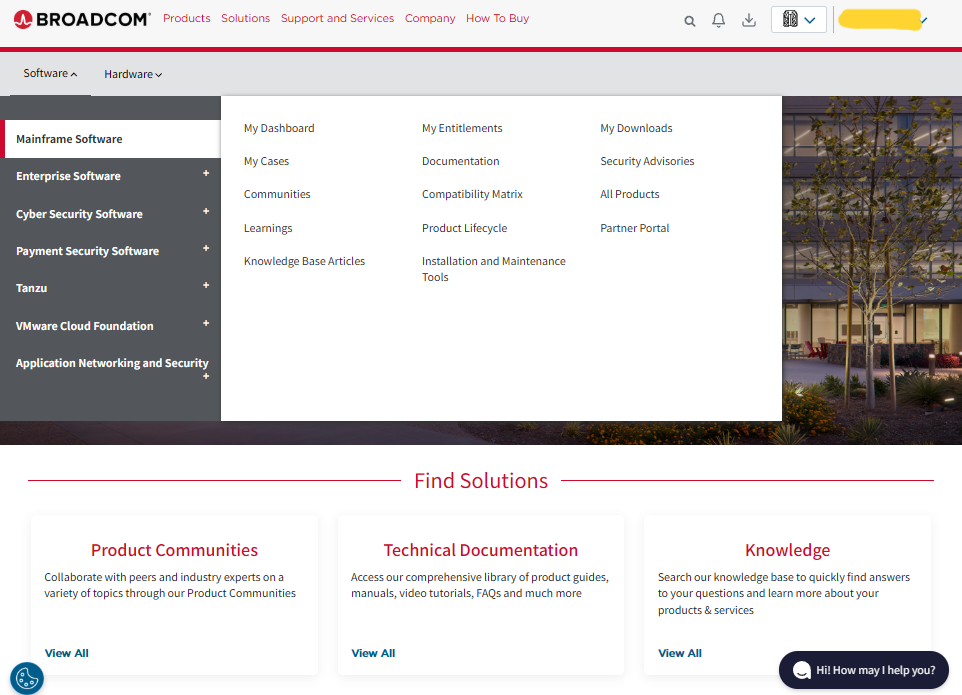Open My Downloads link
This screenshot has height=695, width=962.
pyautogui.click(x=636, y=128)
